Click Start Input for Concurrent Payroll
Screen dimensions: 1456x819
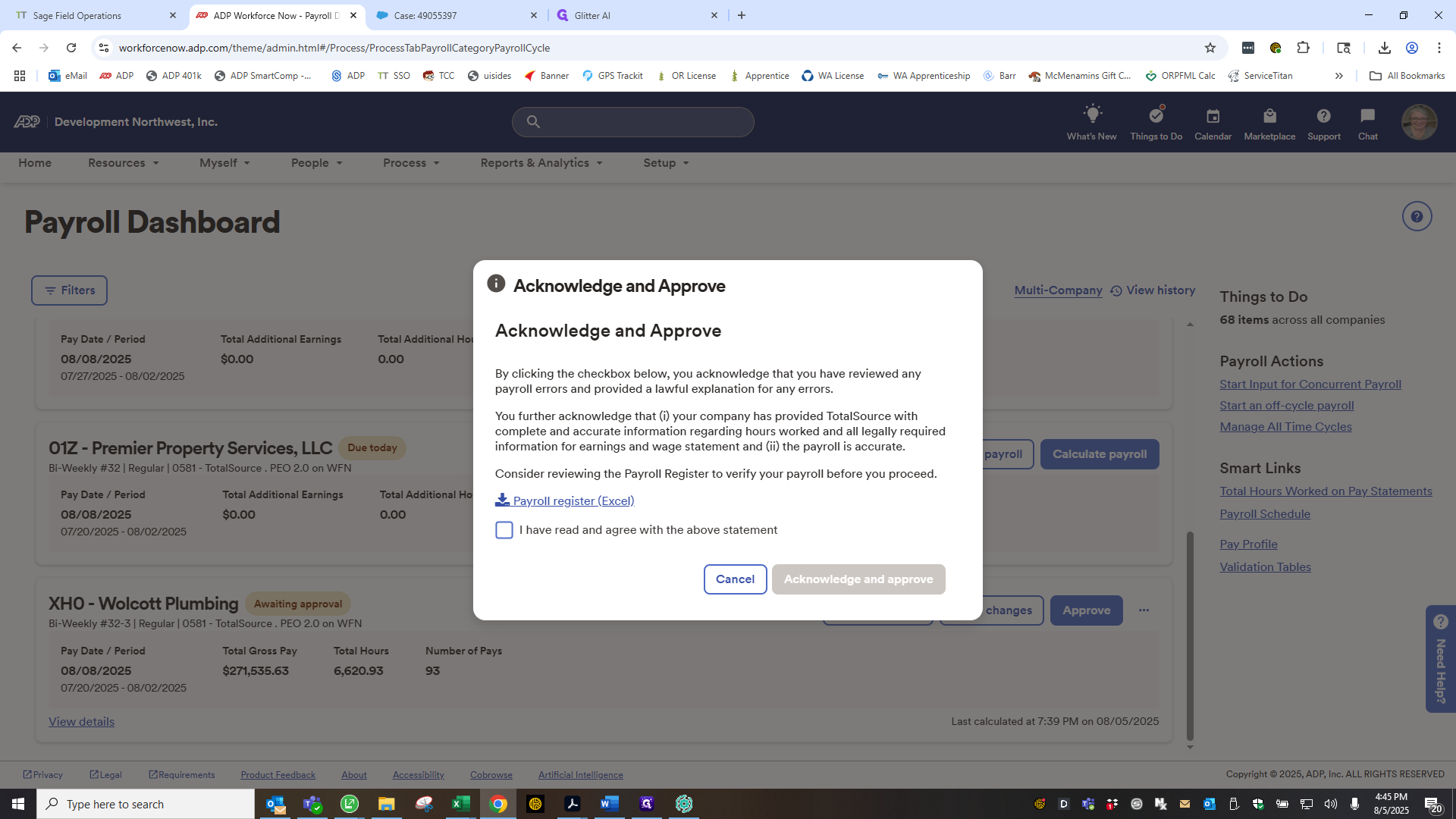coord(1310,384)
